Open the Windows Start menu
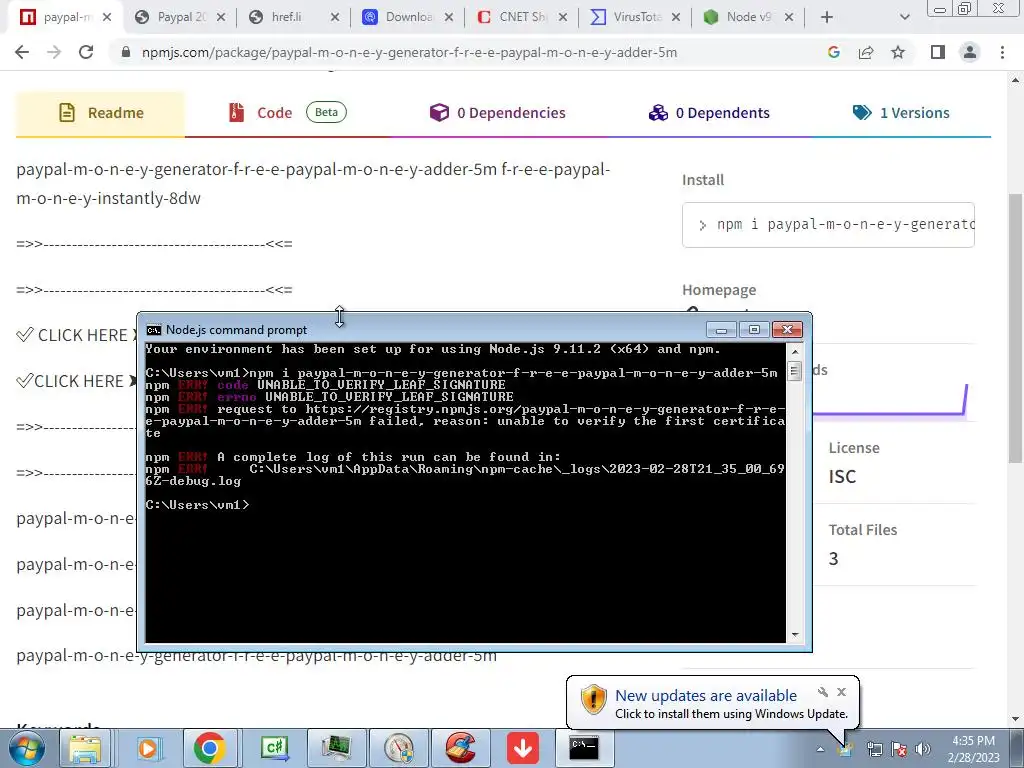1024x768 pixels. pyautogui.click(x=26, y=748)
